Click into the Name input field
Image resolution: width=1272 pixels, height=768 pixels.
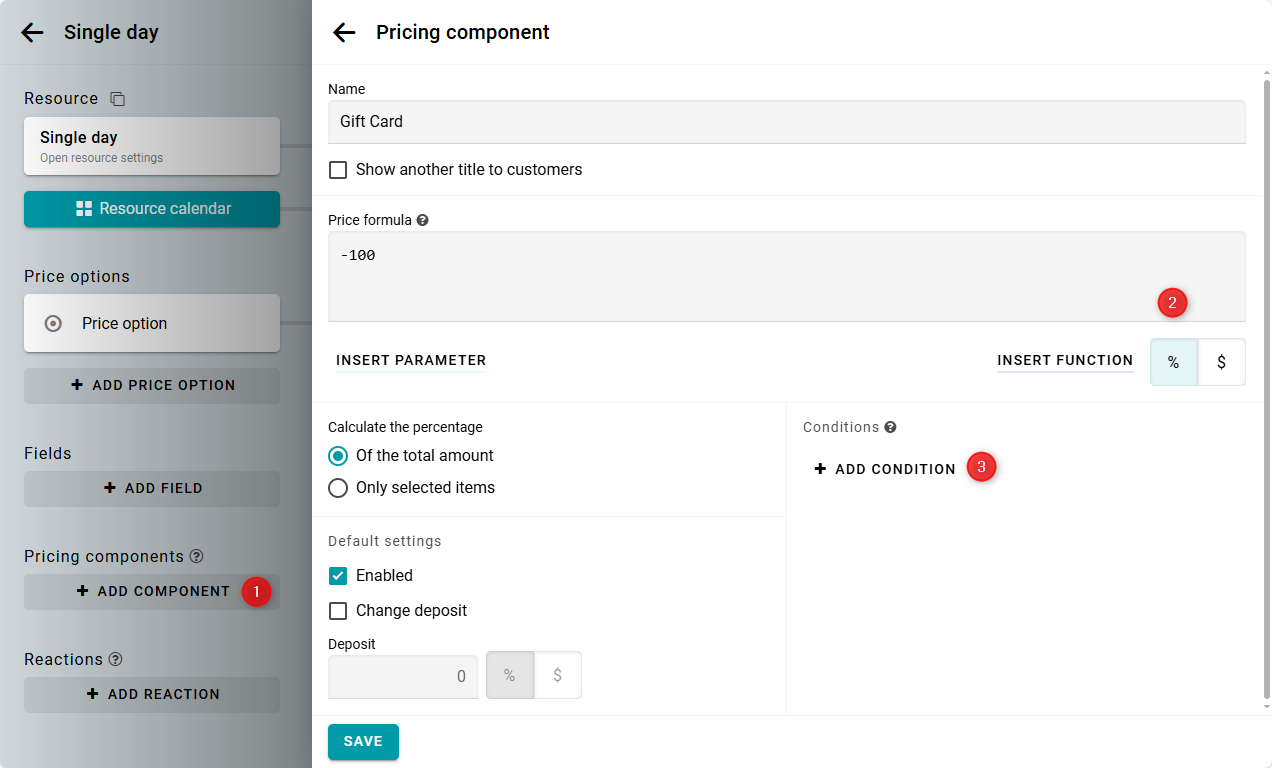pos(786,122)
